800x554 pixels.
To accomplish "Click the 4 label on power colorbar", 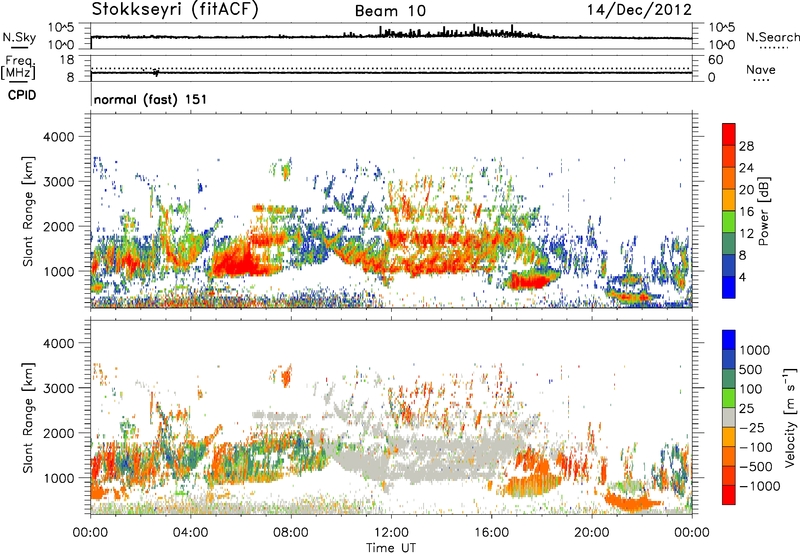I will coord(742,278).
